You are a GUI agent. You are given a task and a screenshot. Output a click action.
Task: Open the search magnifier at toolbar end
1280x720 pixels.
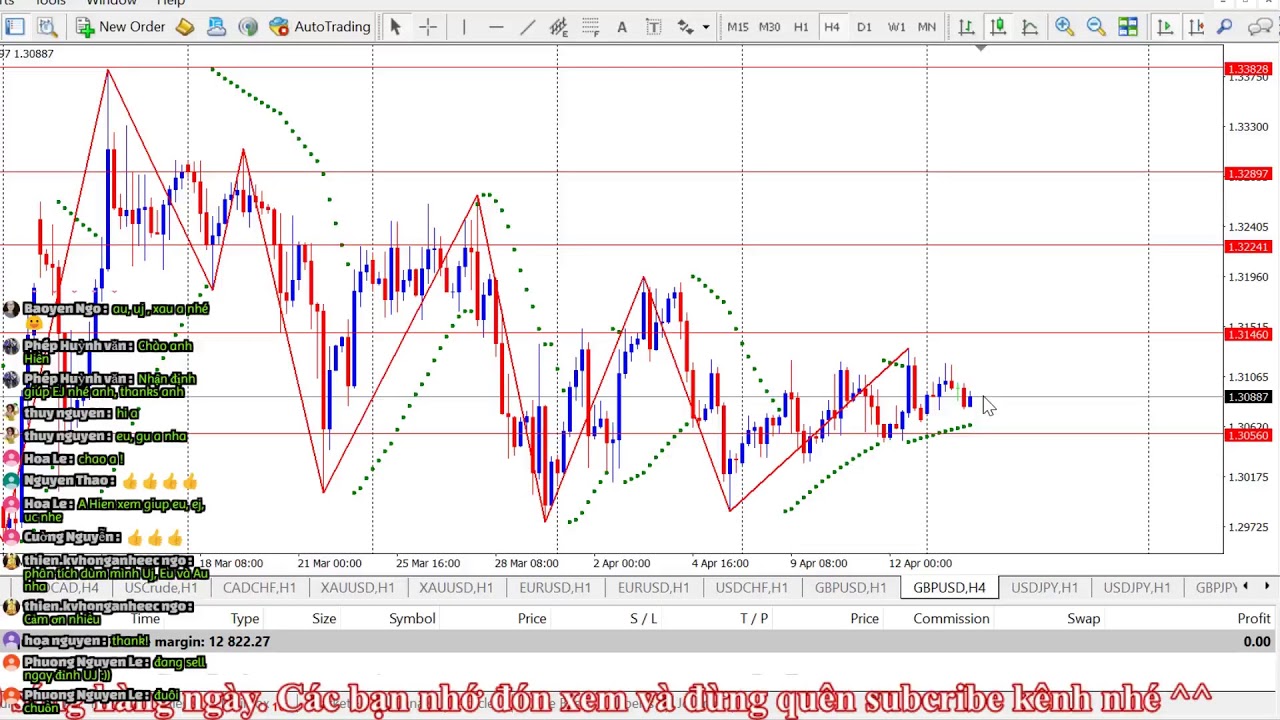(x=1224, y=27)
